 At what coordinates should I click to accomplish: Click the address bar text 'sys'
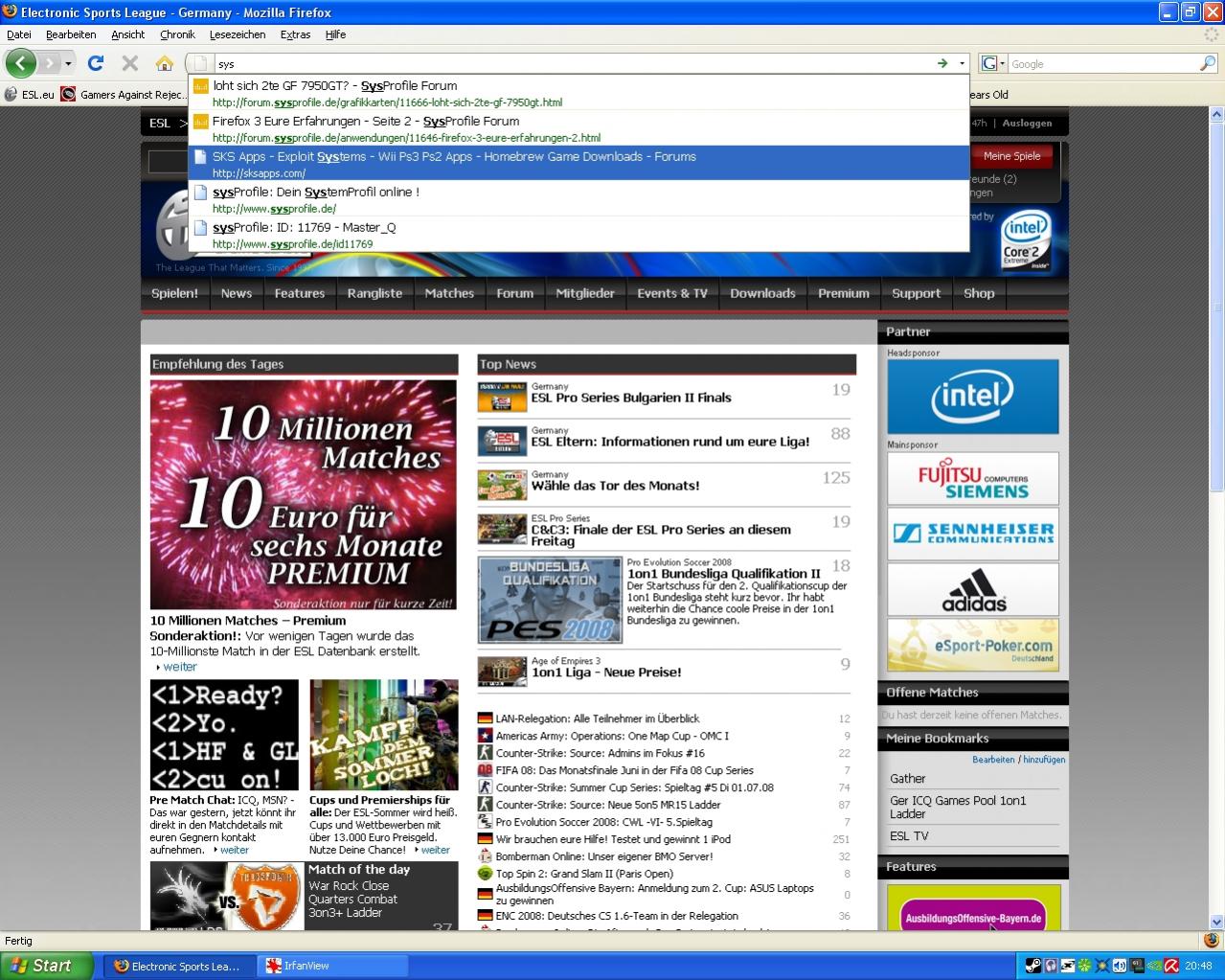click(226, 64)
